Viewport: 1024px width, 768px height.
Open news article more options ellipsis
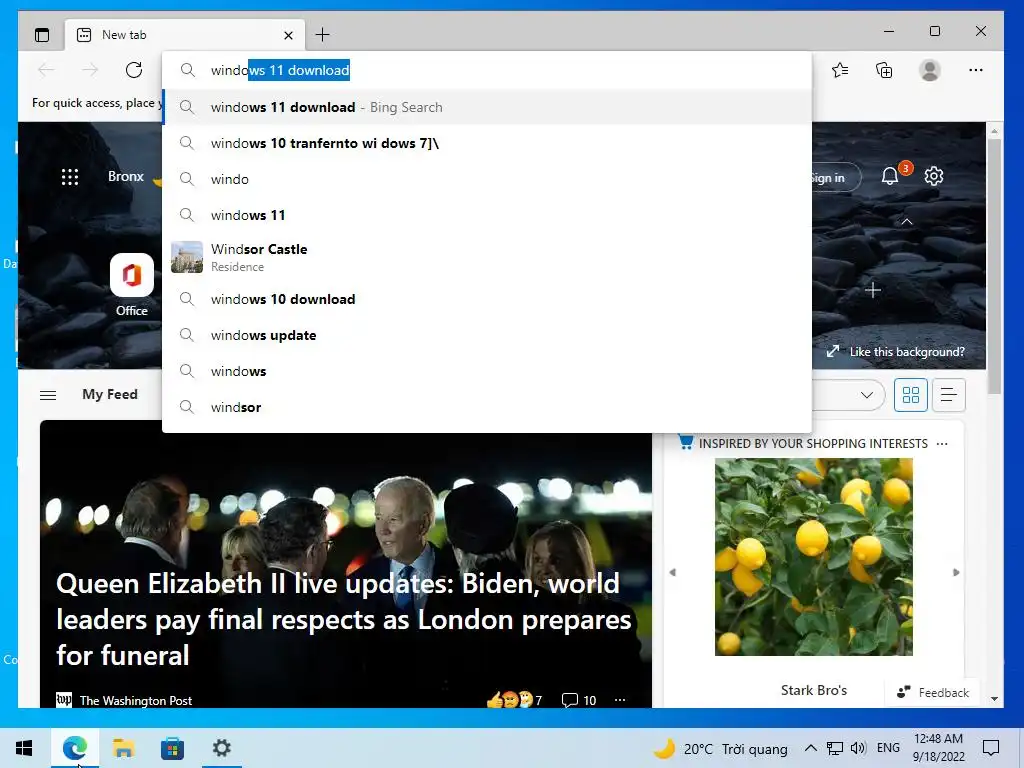[620, 700]
